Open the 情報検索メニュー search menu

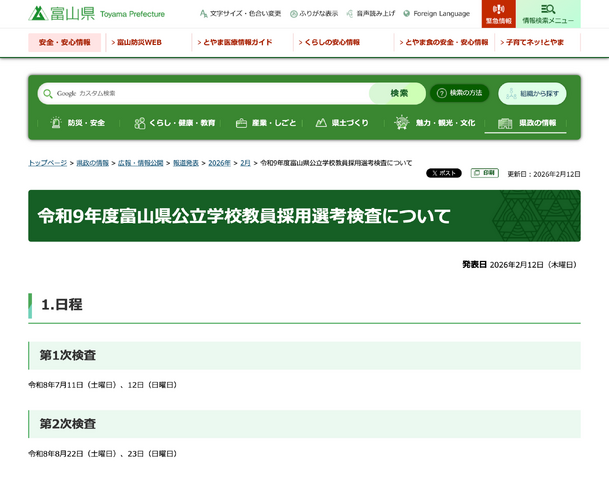548,14
